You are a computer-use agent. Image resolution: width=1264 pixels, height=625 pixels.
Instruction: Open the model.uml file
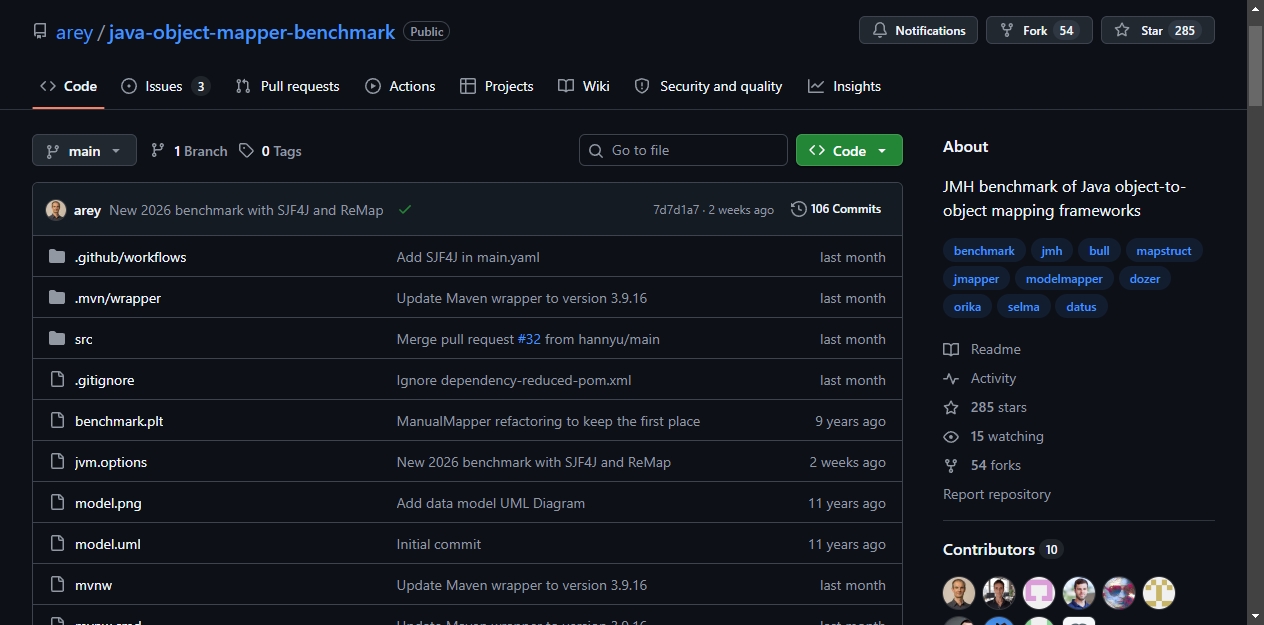click(108, 544)
